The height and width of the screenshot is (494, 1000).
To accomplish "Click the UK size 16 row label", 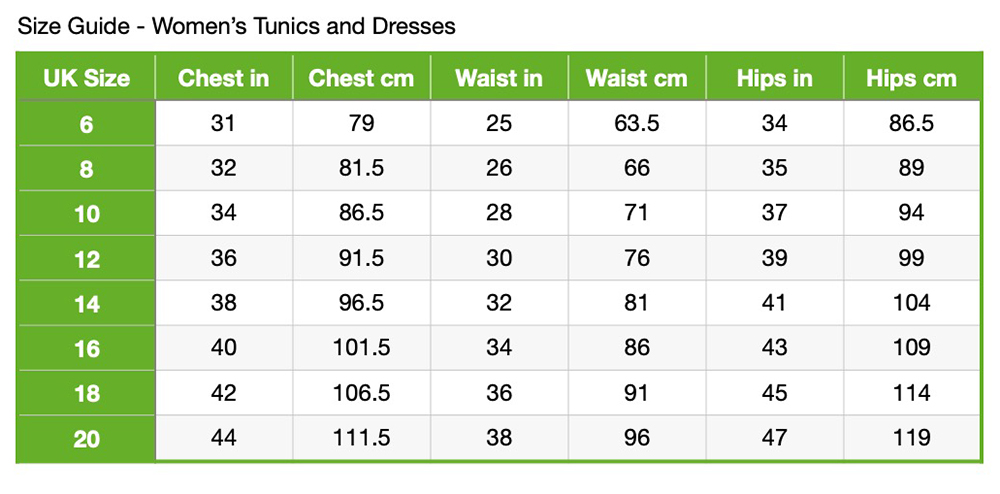I will [x=87, y=348].
